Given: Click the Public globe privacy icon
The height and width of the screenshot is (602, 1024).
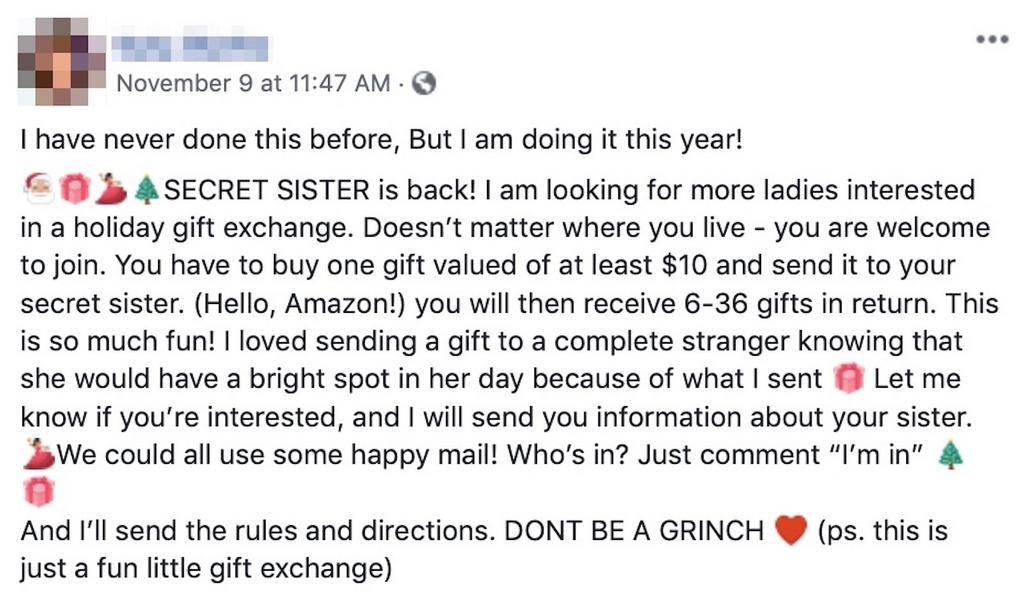Looking at the screenshot, I should (424, 83).
